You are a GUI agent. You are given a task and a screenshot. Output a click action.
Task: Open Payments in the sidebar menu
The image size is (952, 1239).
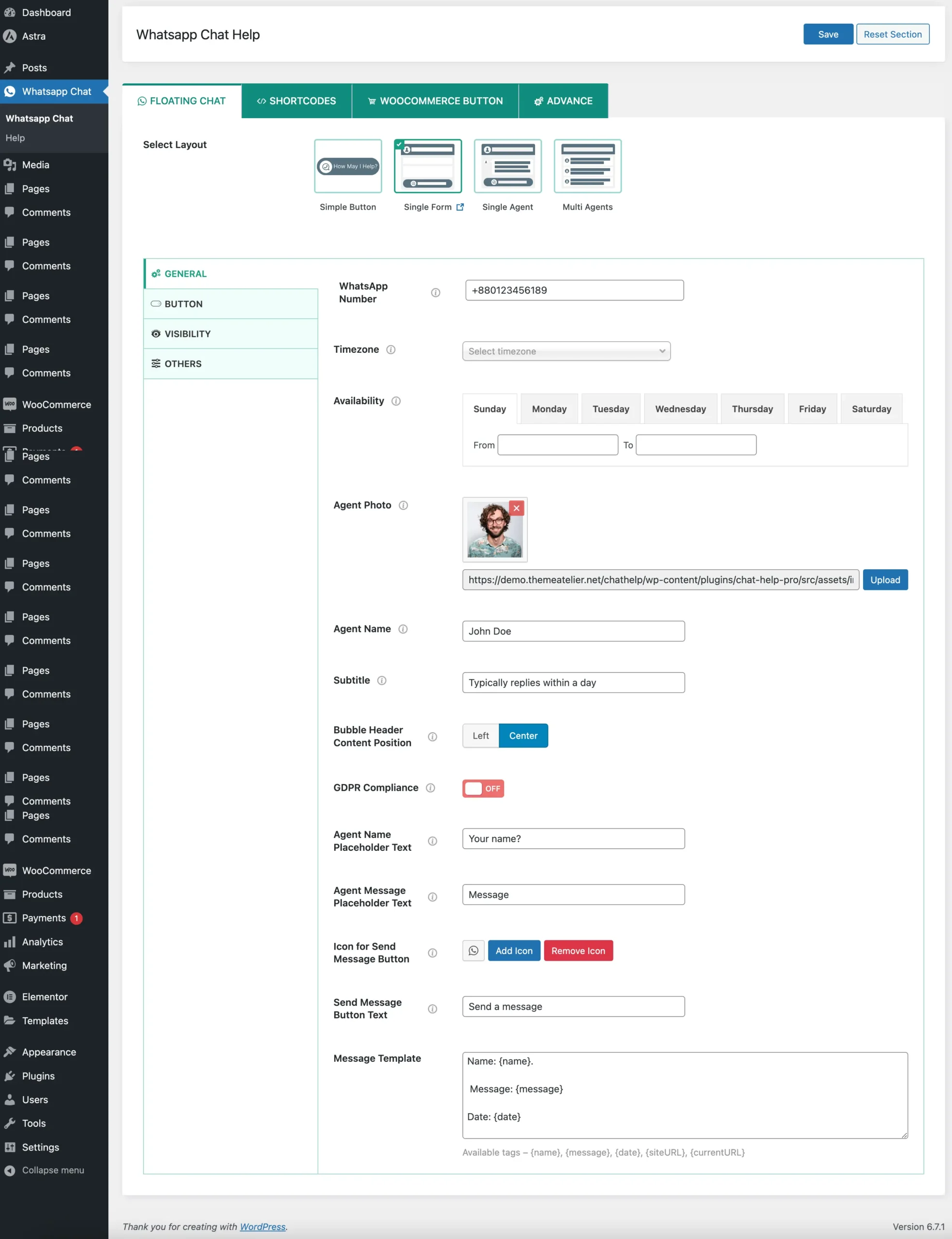click(44, 918)
